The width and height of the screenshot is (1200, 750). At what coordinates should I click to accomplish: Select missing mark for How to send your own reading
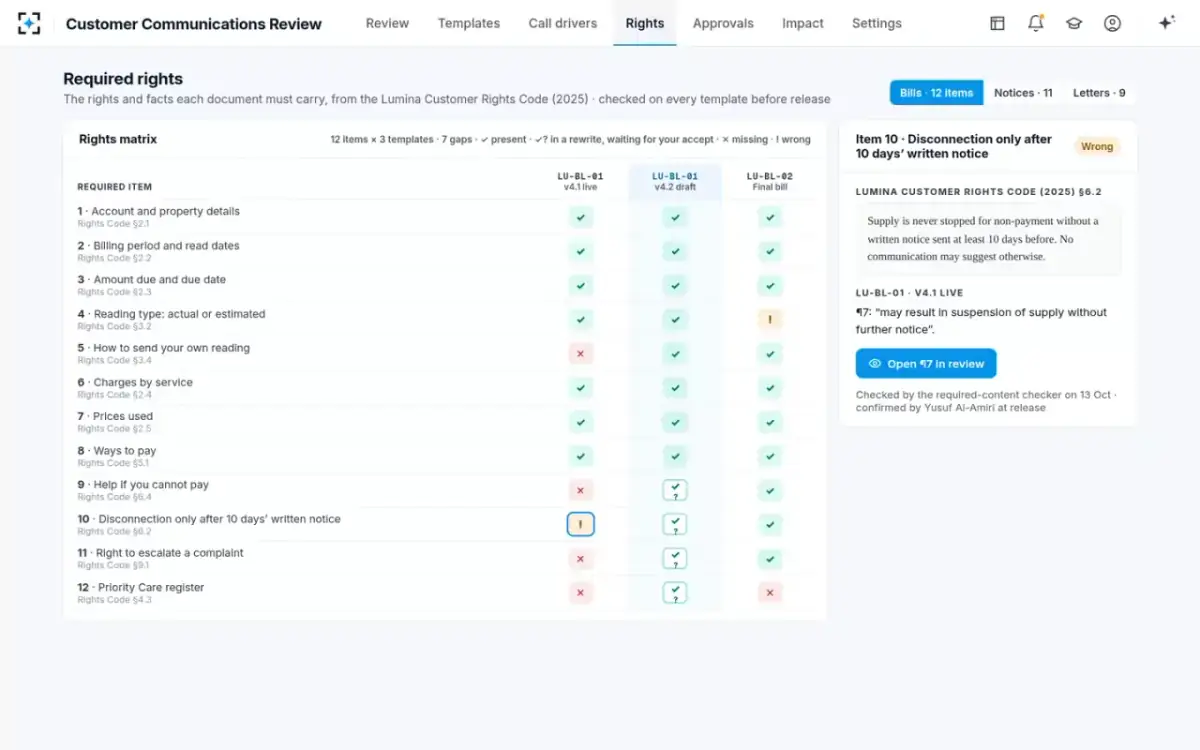point(581,353)
